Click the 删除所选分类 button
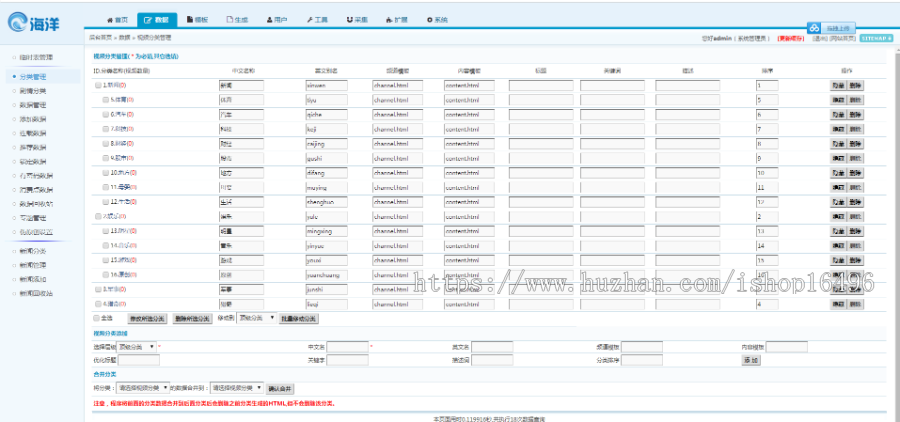Image resolution: width=900 pixels, height=422 pixels. pyautogui.click(x=192, y=318)
